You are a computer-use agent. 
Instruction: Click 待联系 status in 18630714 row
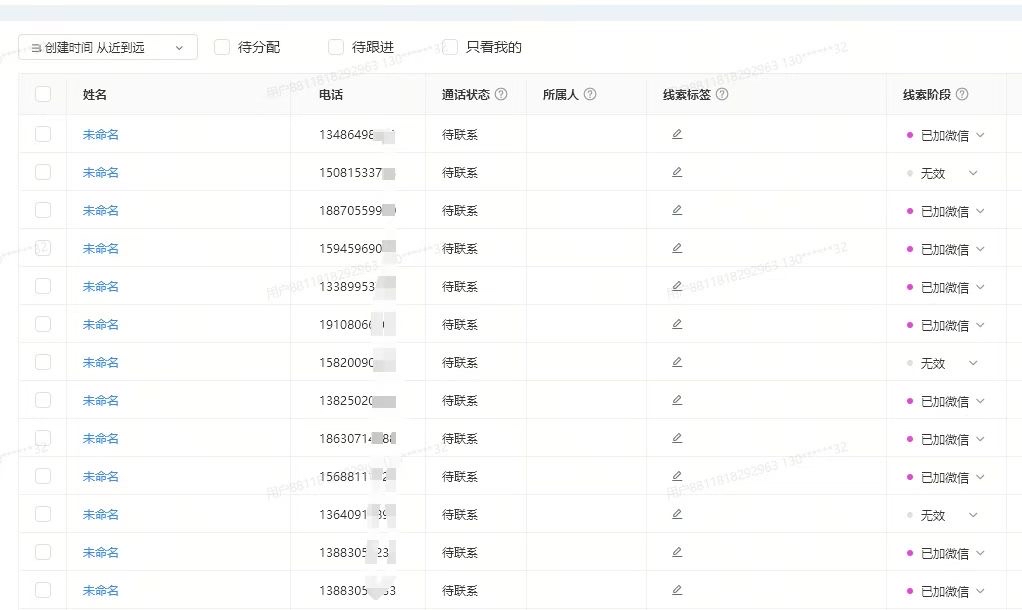pos(460,438)
